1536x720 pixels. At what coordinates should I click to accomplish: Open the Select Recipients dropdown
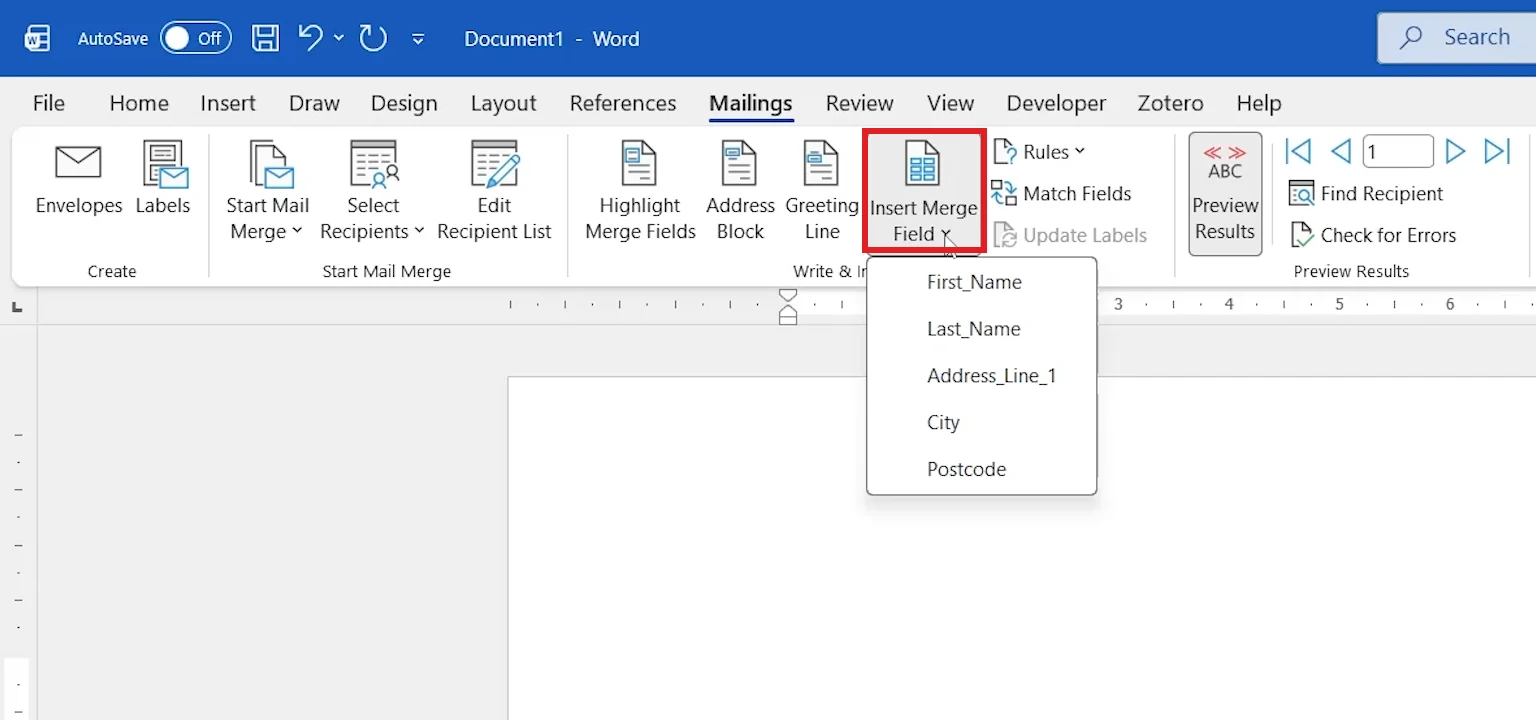coord(373,192)
